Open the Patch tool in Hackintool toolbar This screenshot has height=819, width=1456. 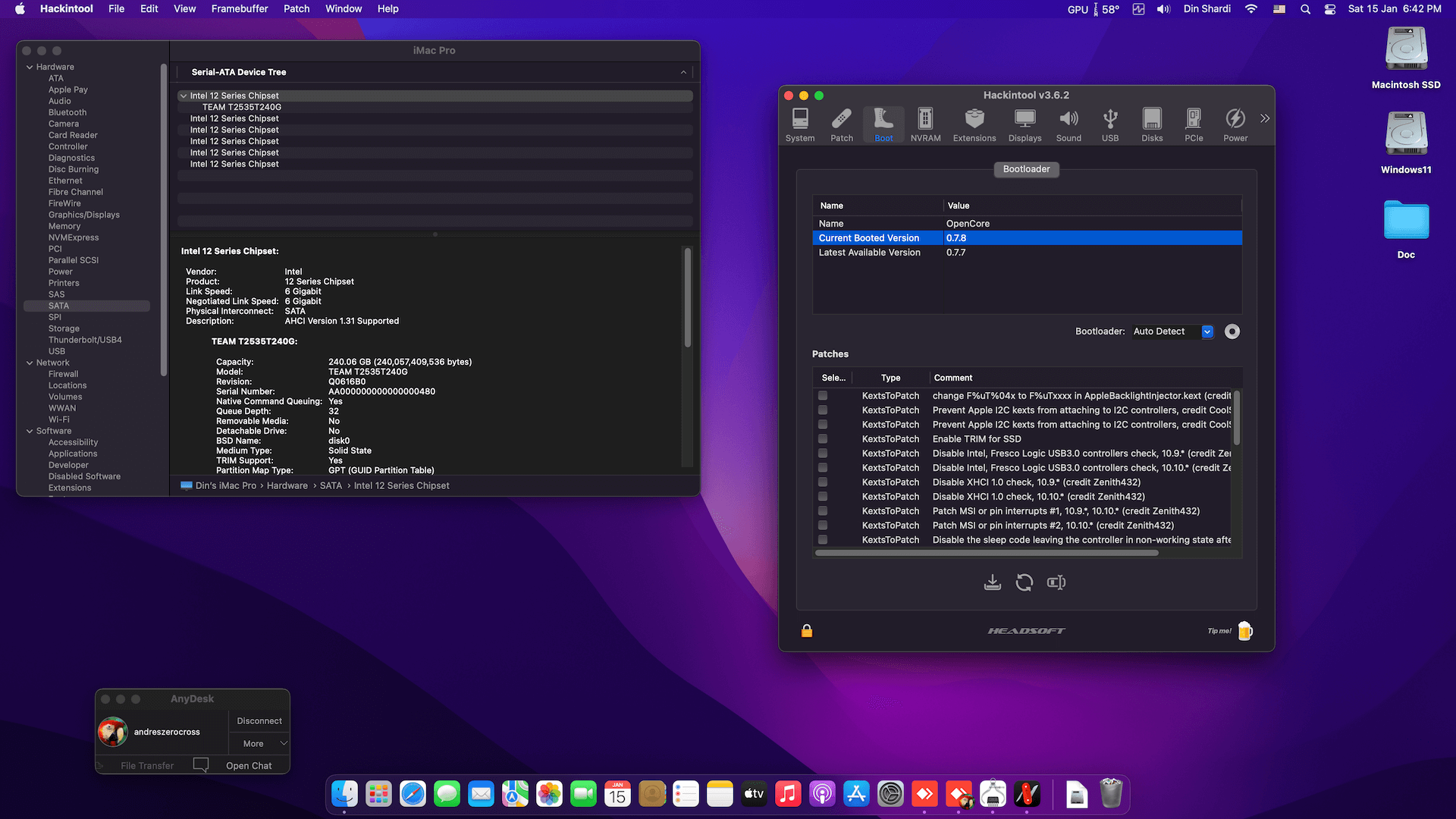coord(842,125)
